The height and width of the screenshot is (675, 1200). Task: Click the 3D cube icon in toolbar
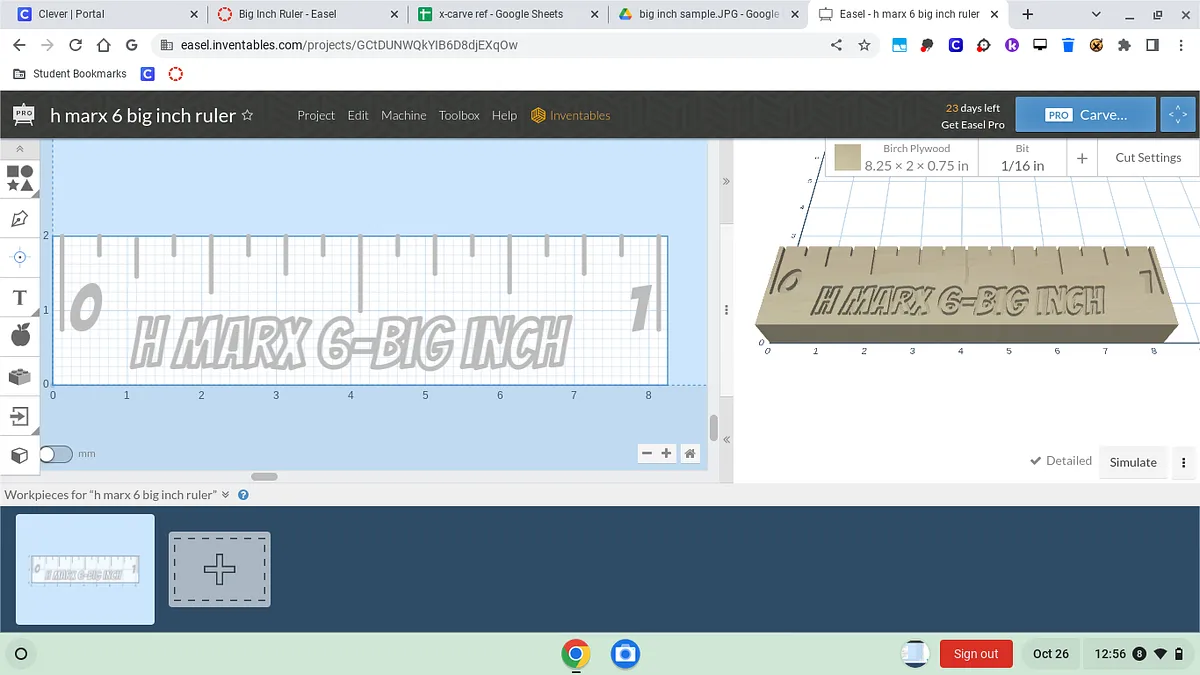[20, 455]
